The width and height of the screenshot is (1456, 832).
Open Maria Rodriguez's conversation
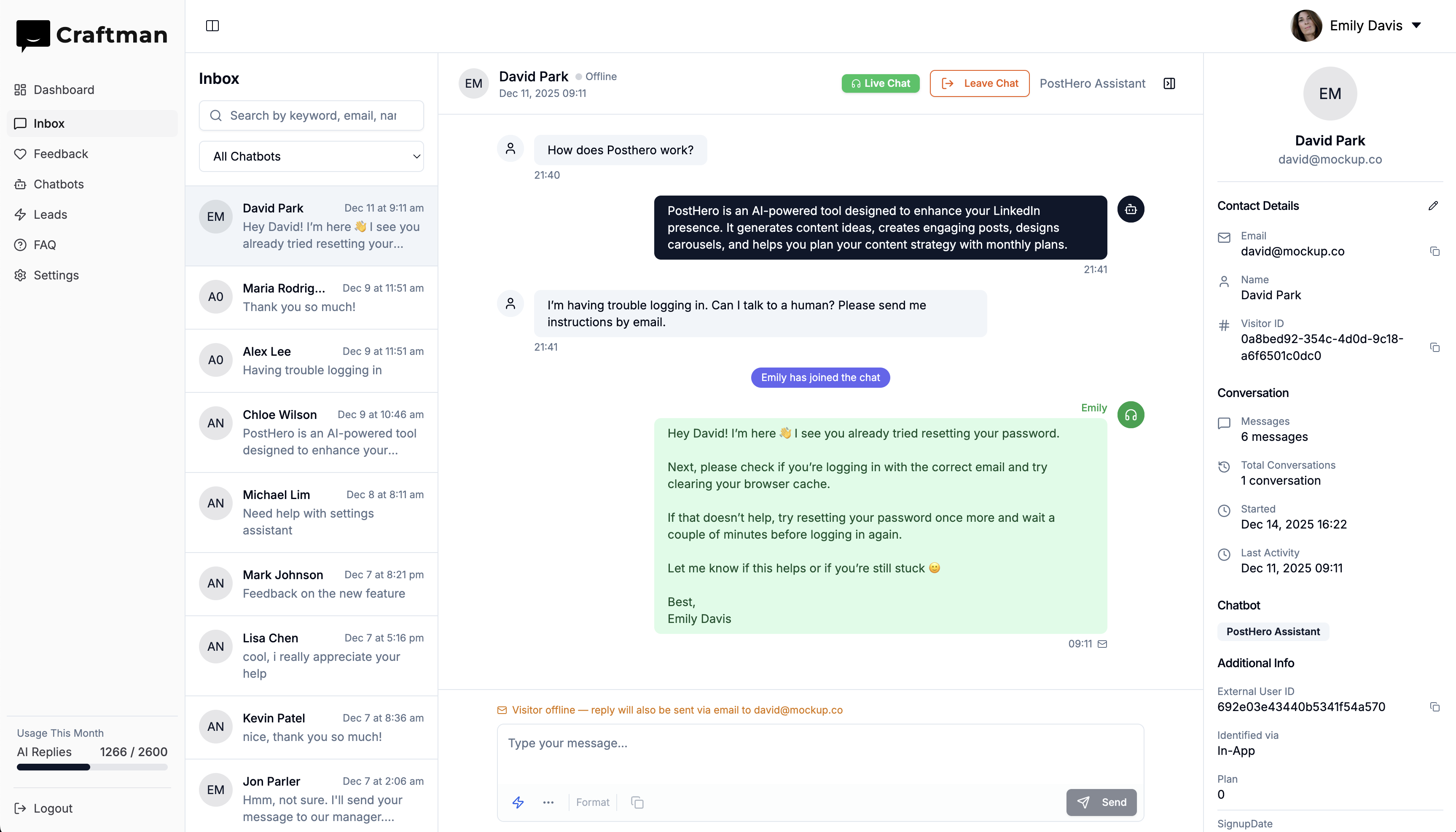click(x=312, y=297)
